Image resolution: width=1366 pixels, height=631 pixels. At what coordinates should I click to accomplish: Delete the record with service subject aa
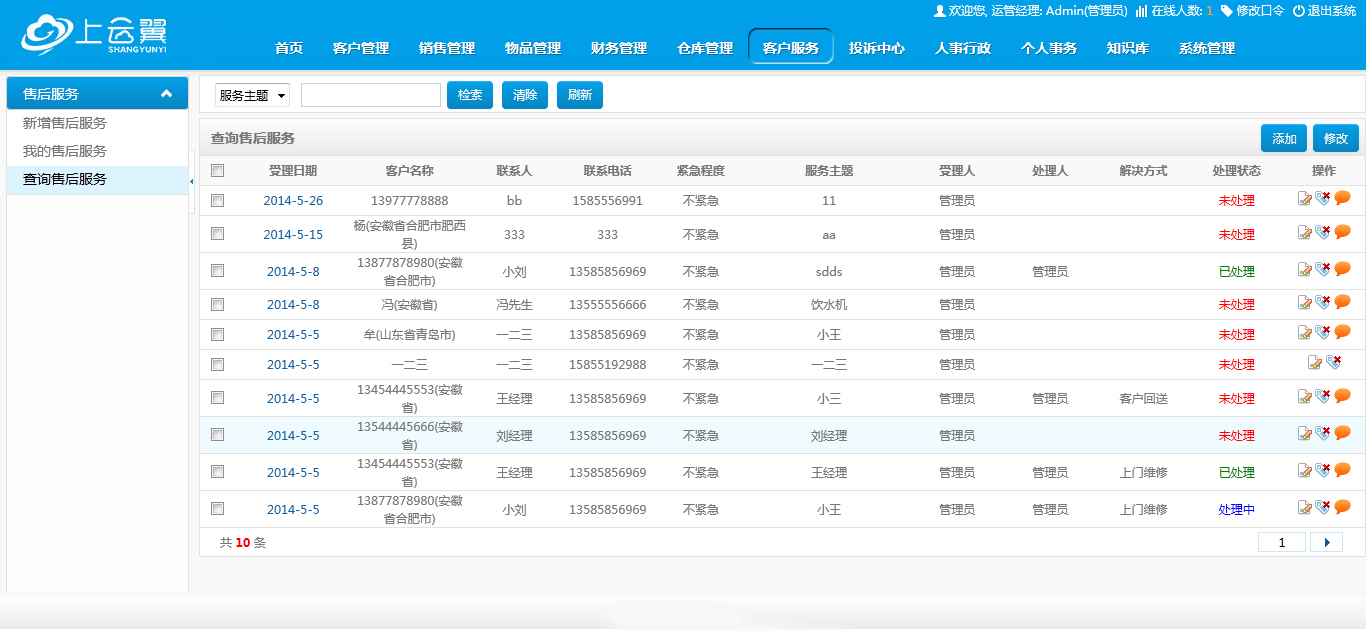[1322, 233]
